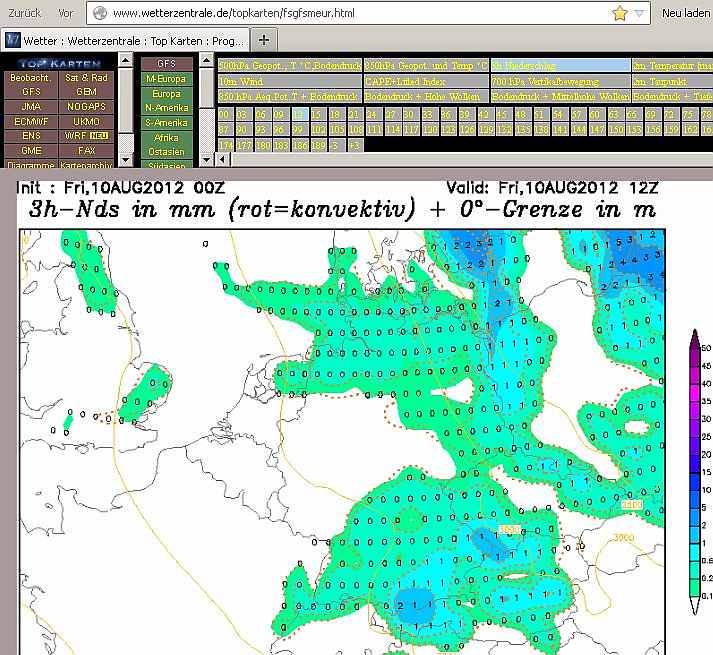Open a new tab with plus button
The image size is (713, 655).
pyautogui.click(x=264, y=40)
